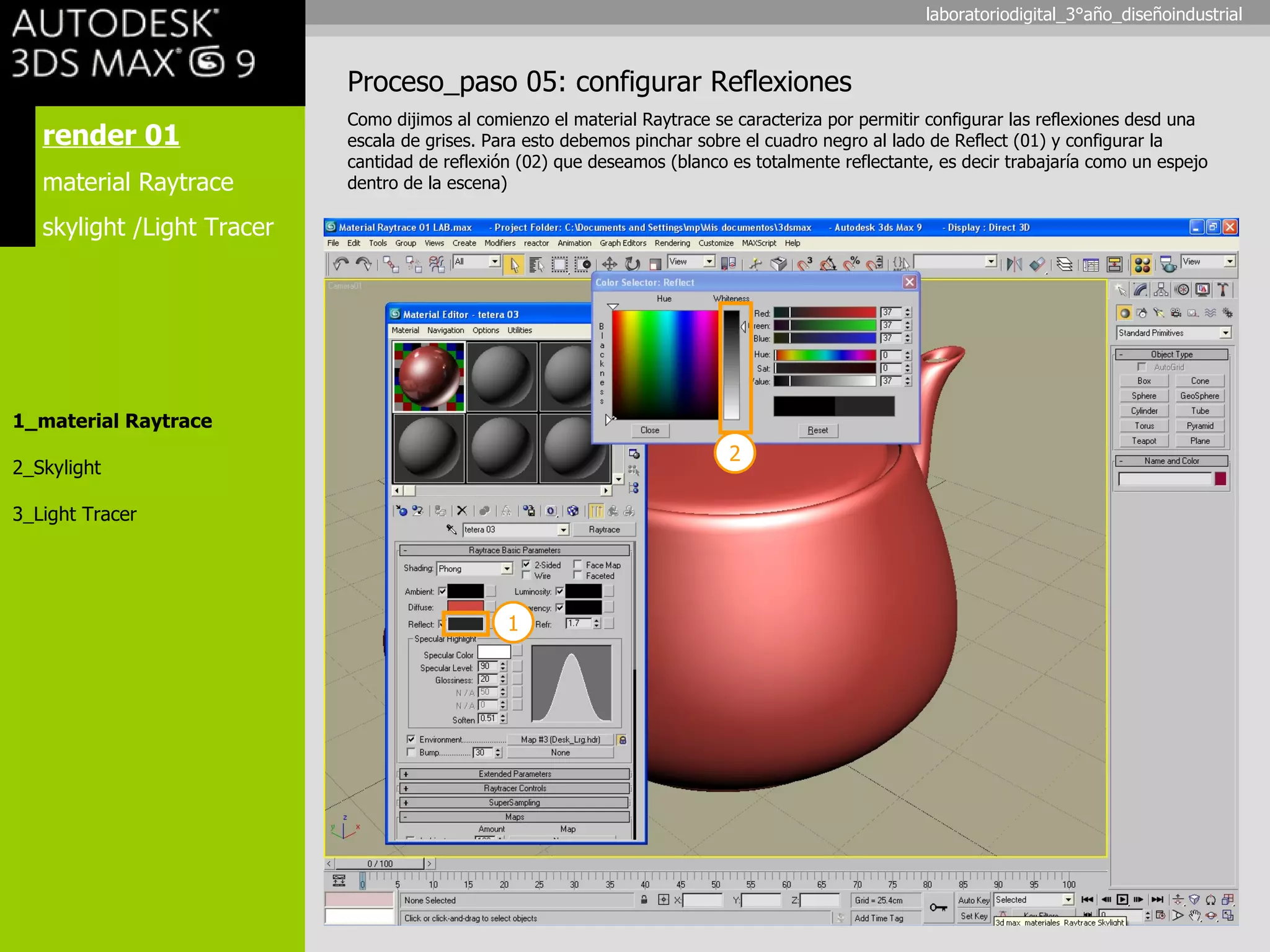Choose the Select and Move tool
The height and width of the screenshot is (952, 1270).
tap(610, 264)
